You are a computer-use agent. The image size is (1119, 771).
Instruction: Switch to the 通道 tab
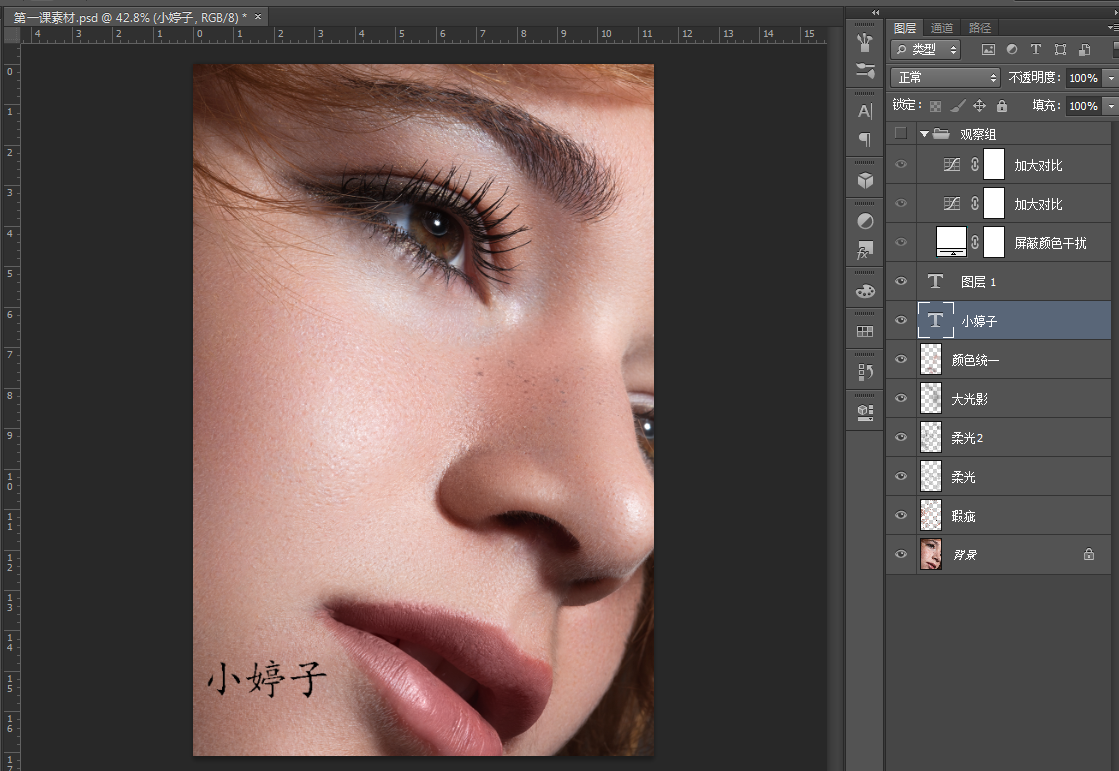point(941,28)
